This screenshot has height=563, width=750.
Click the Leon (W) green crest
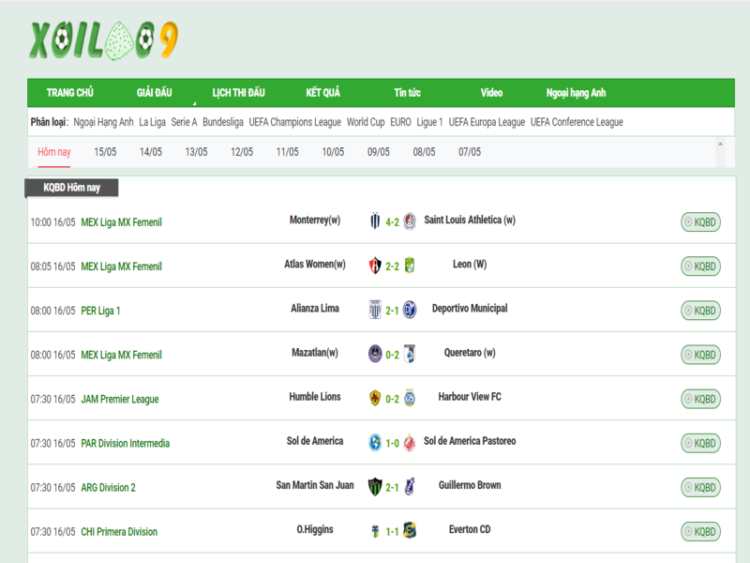click(x=409, y=265)
